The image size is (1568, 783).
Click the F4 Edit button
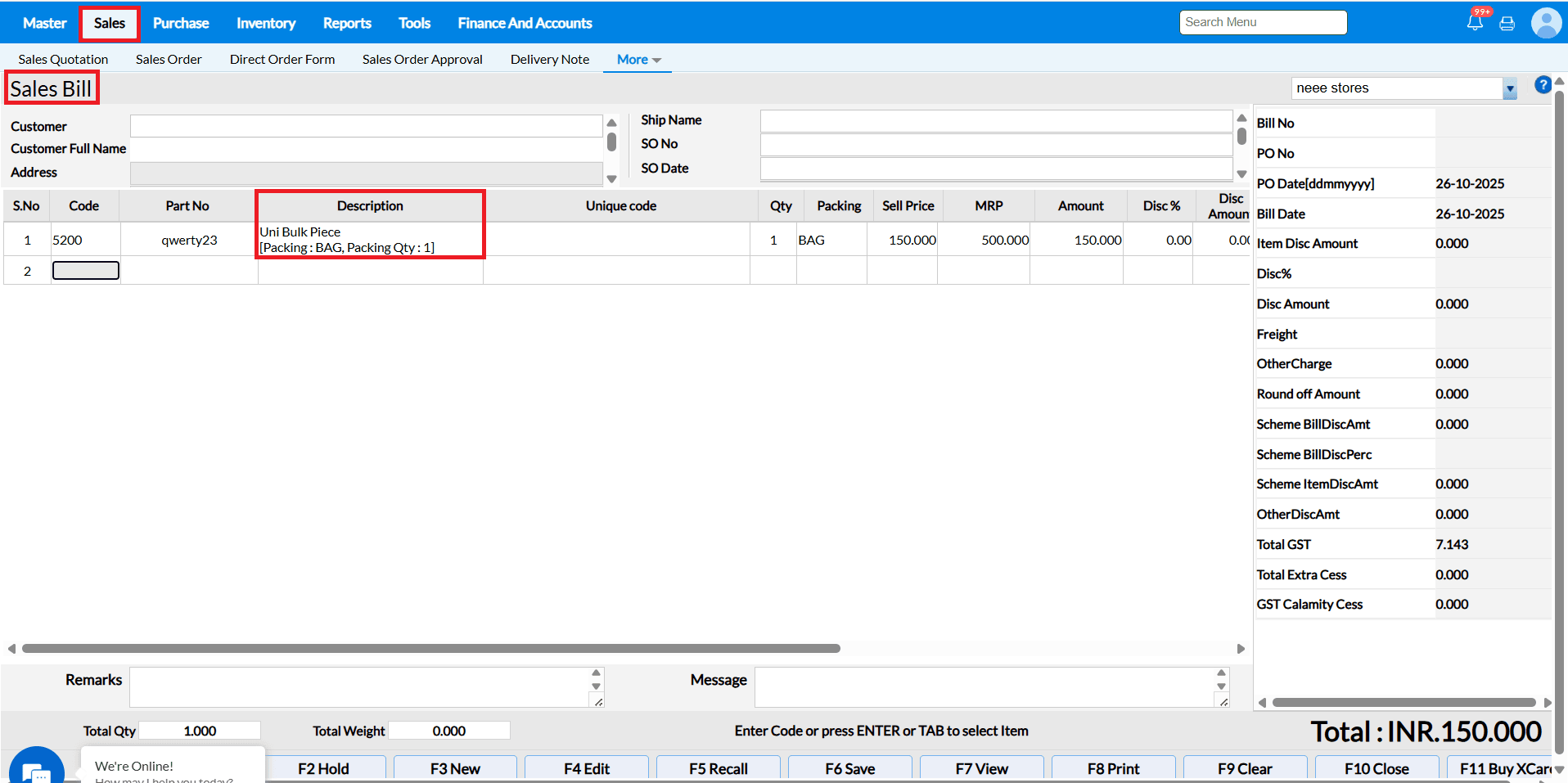point(587,768)
